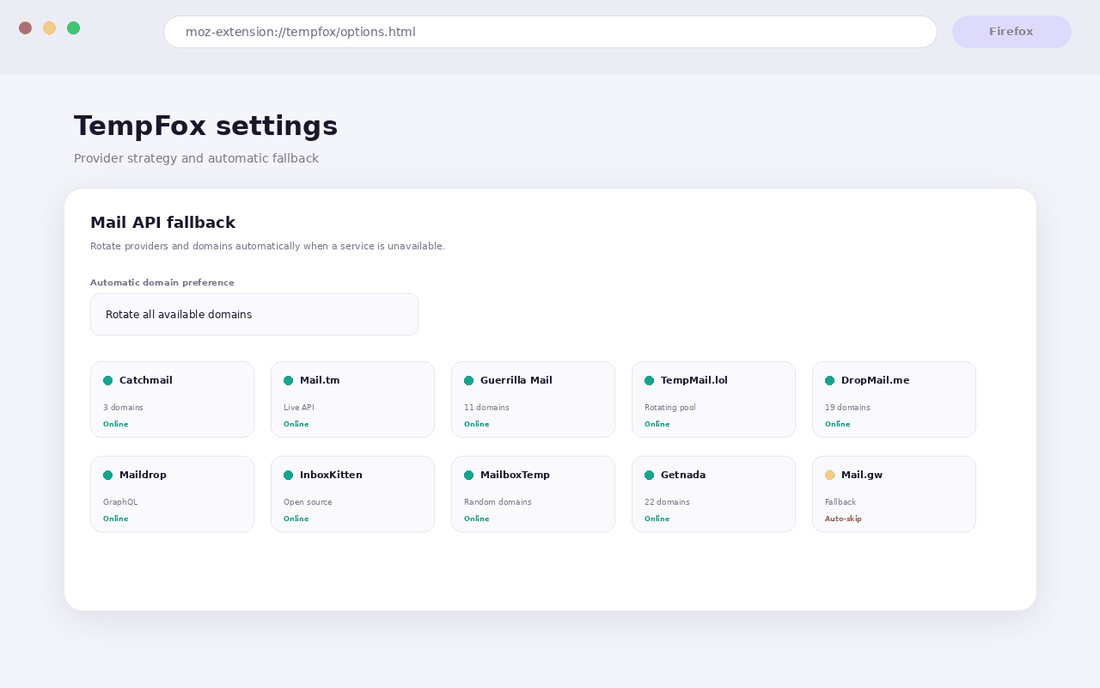1100x688 pixels.
Task: Click the 'TempFox settings' title
Action: [x=206, y=126]
